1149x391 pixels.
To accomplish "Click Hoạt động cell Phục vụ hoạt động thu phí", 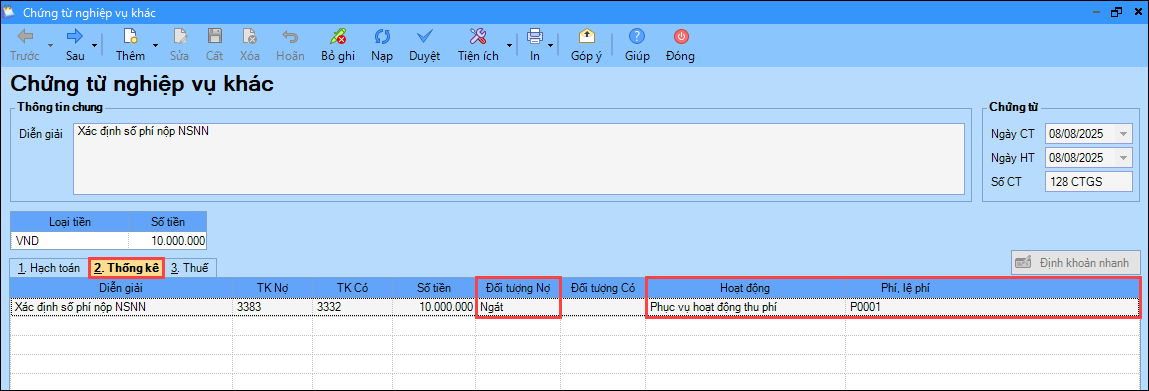I will click(745, 307).
